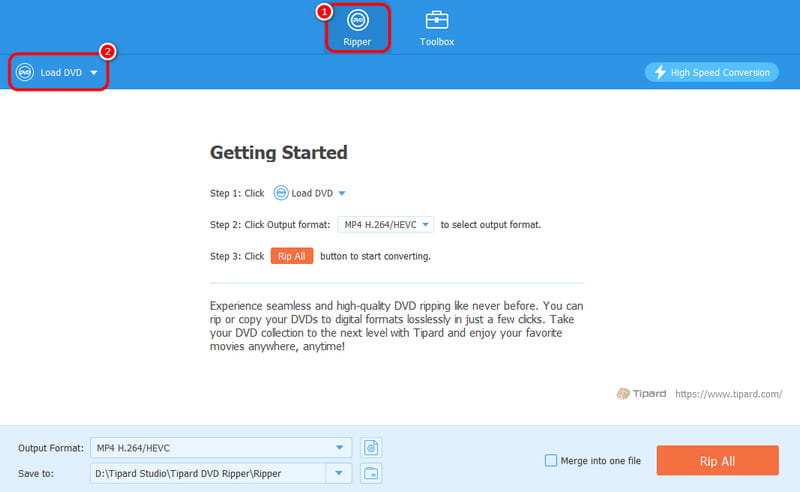Click the small Rip All button in Step 3
The image size is (800, 492).
point(291,256)
